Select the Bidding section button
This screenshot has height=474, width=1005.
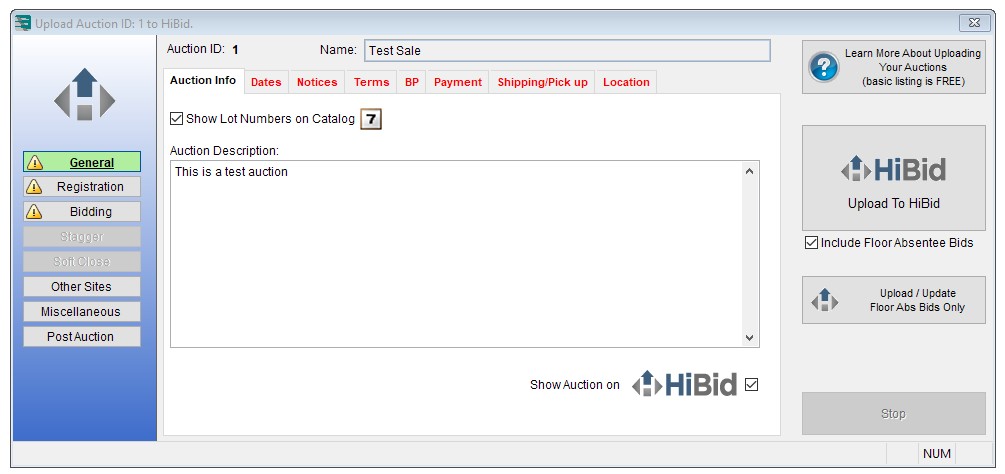tap(82, 212)
